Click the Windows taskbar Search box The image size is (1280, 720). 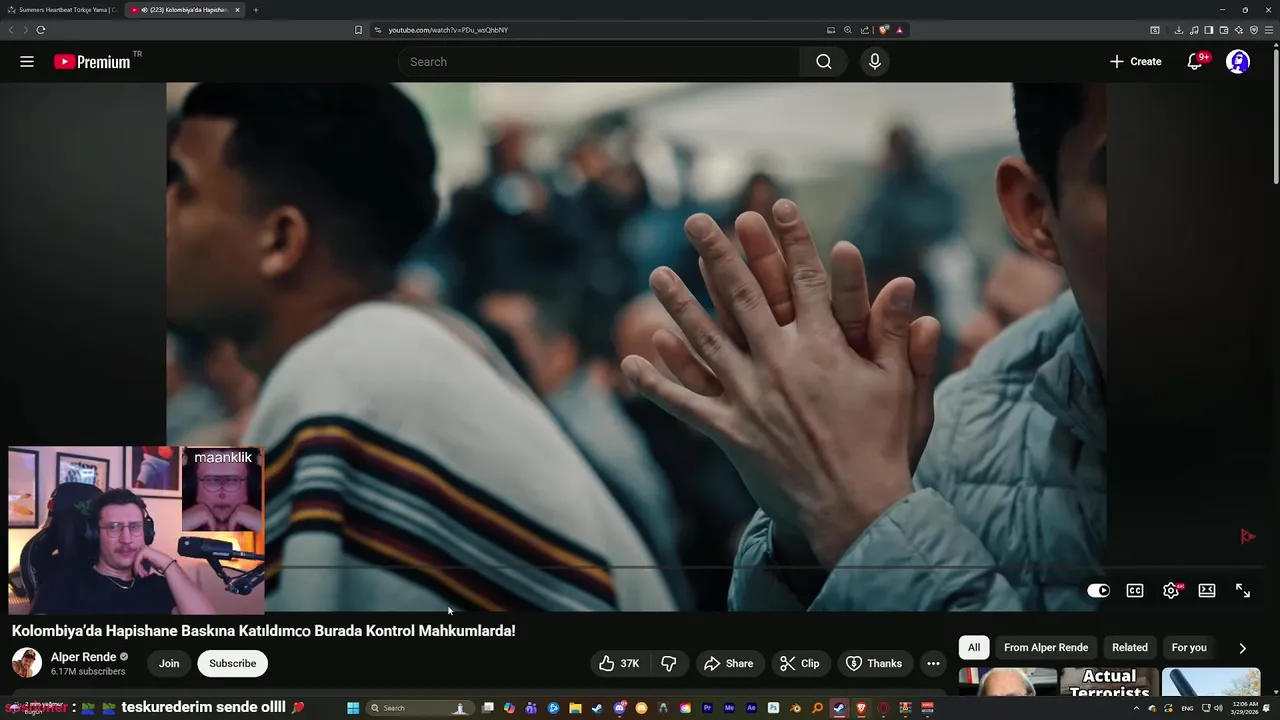coord(420,708)
